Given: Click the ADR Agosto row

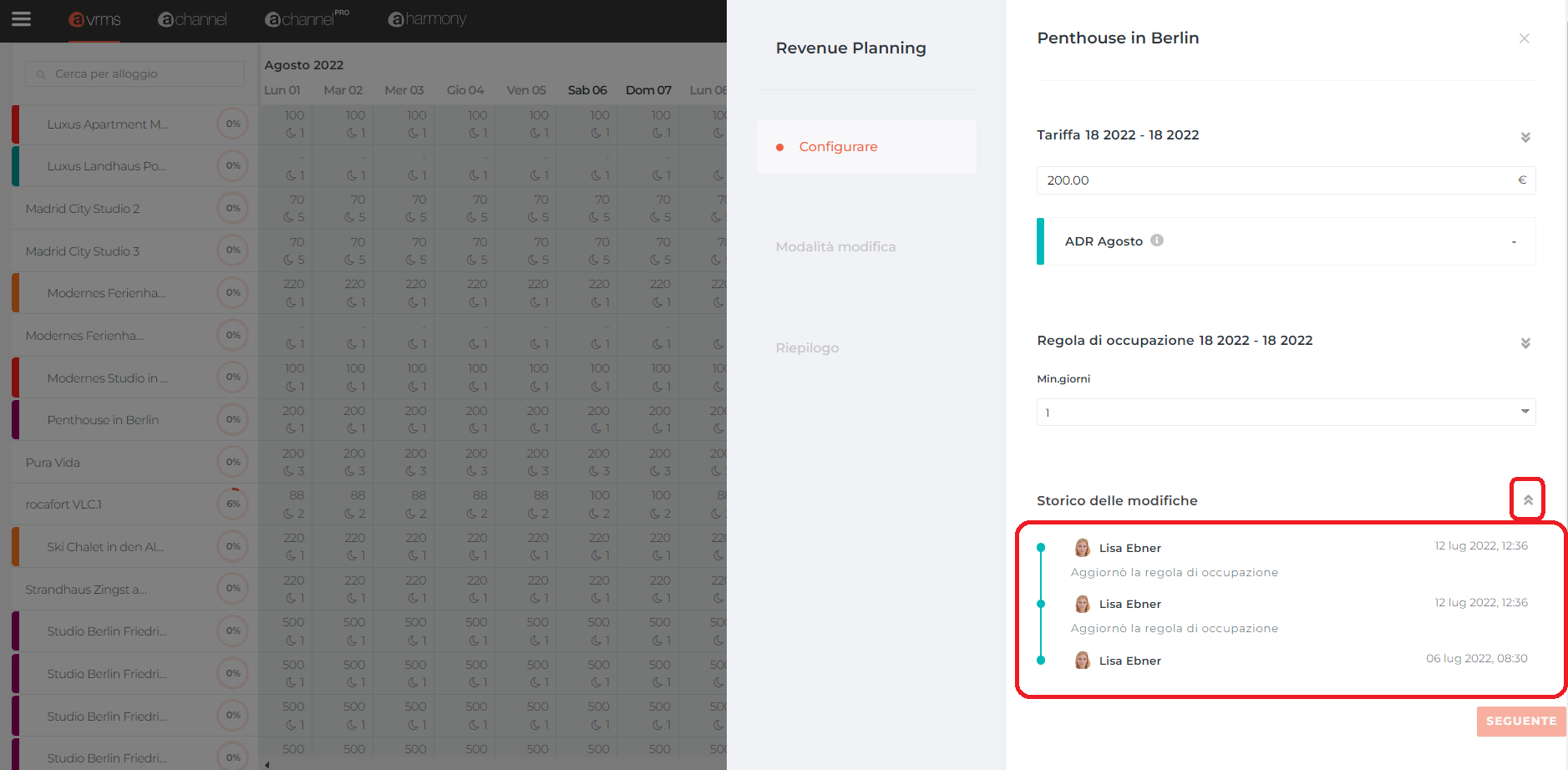Looking at the screenshot, I should pos(1286,241).
